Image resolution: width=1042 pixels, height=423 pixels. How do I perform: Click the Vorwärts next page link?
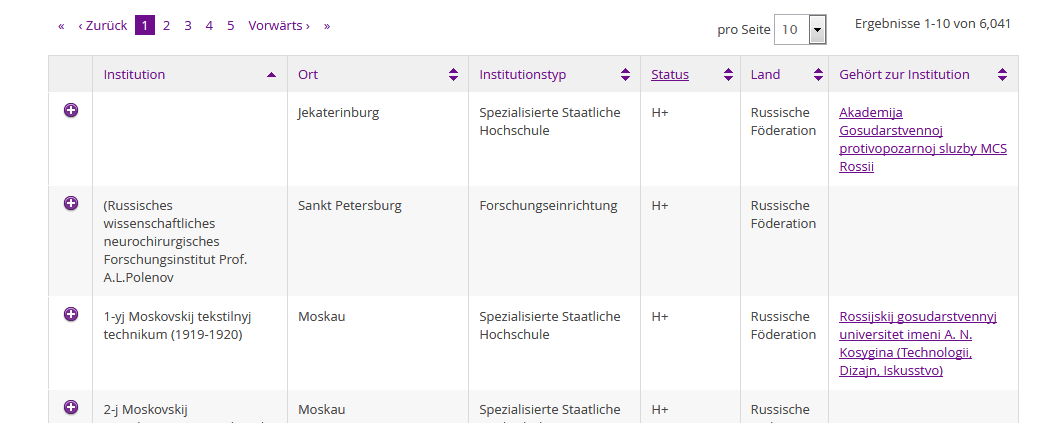point(279,26)
